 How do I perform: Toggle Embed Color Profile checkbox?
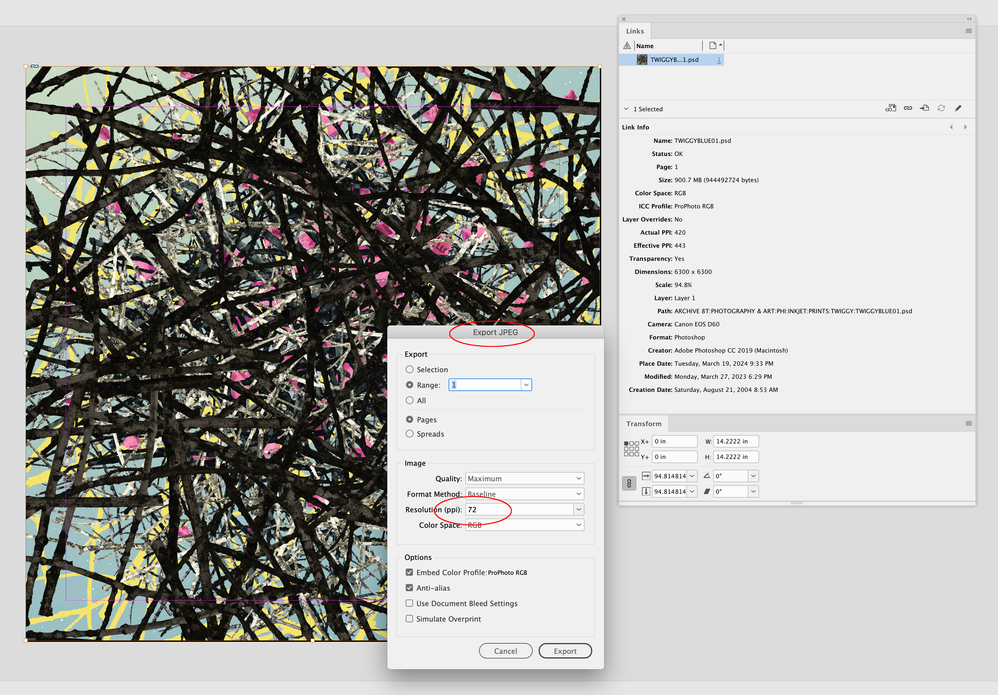pyautogui.click(x=409, y=572)
